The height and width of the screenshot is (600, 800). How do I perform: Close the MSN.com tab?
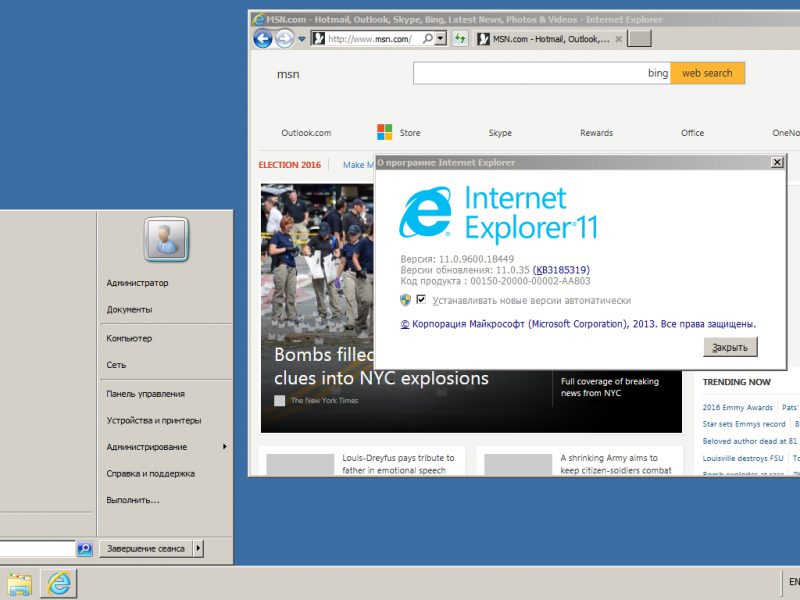(618, 39)
